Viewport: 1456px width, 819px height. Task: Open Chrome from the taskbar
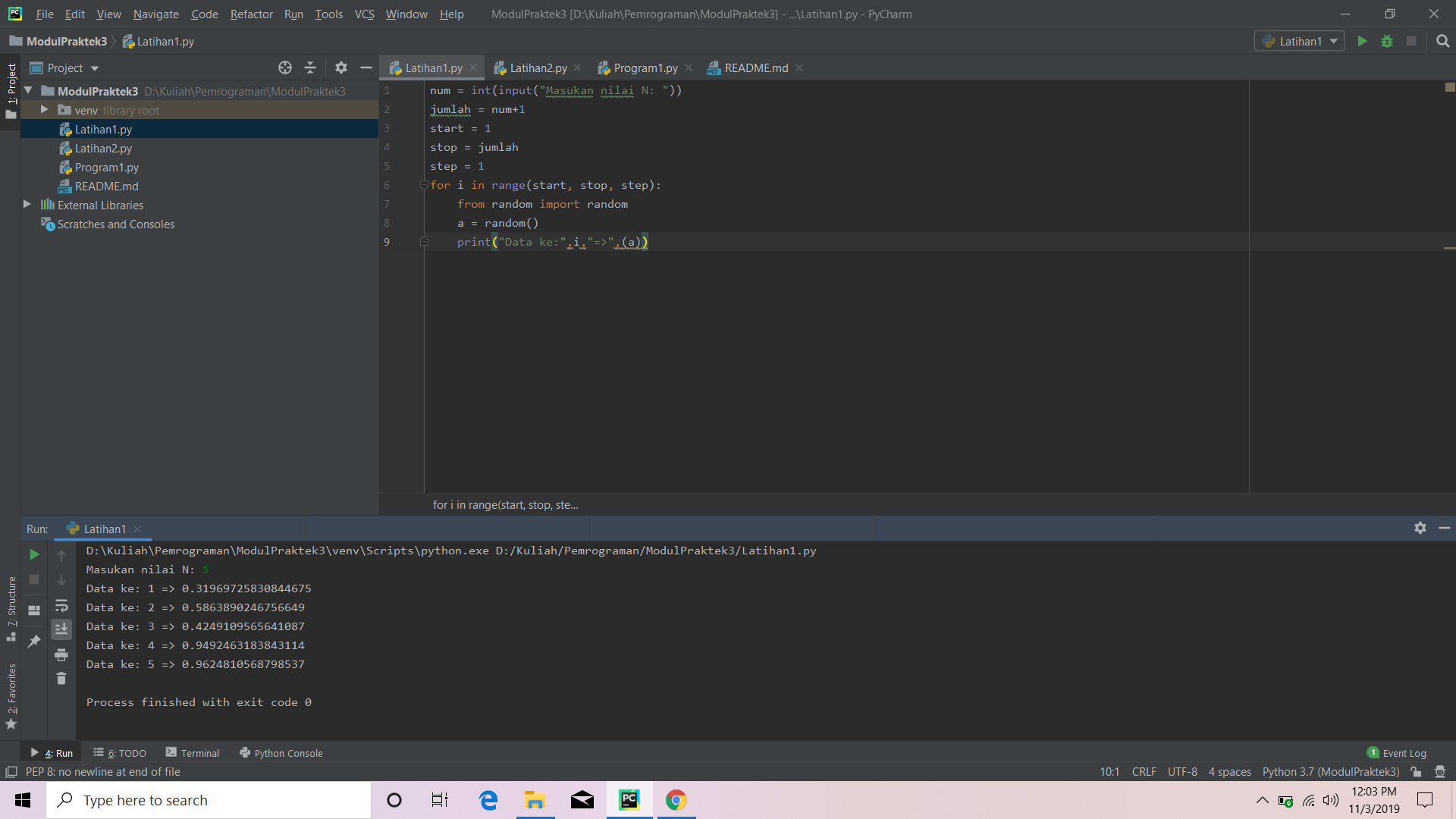pyautogui.click(x=676, y=800)
